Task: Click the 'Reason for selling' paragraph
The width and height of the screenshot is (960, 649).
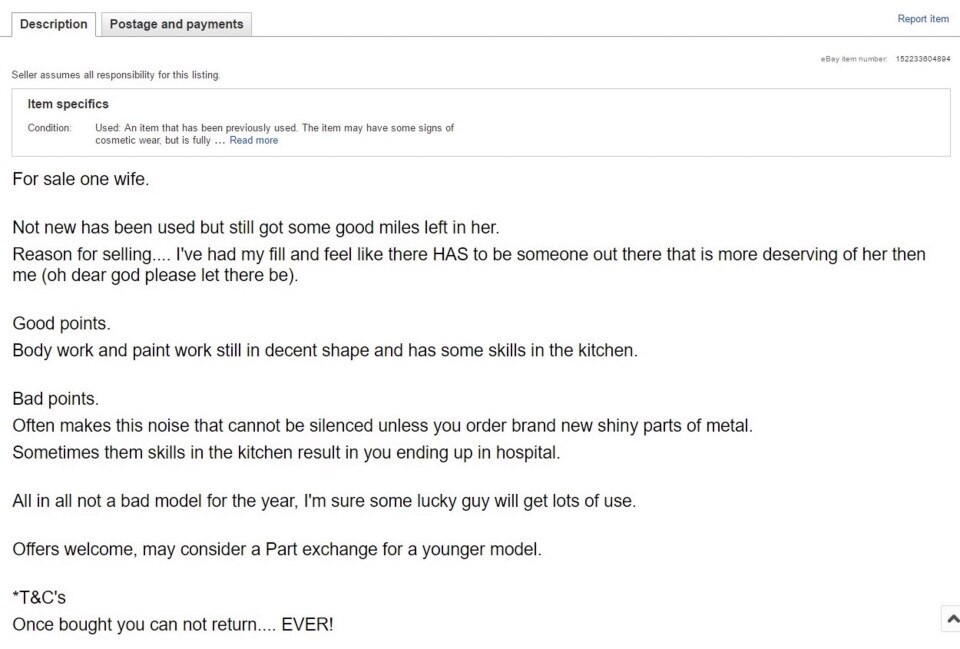Action: tap(469, 264)
